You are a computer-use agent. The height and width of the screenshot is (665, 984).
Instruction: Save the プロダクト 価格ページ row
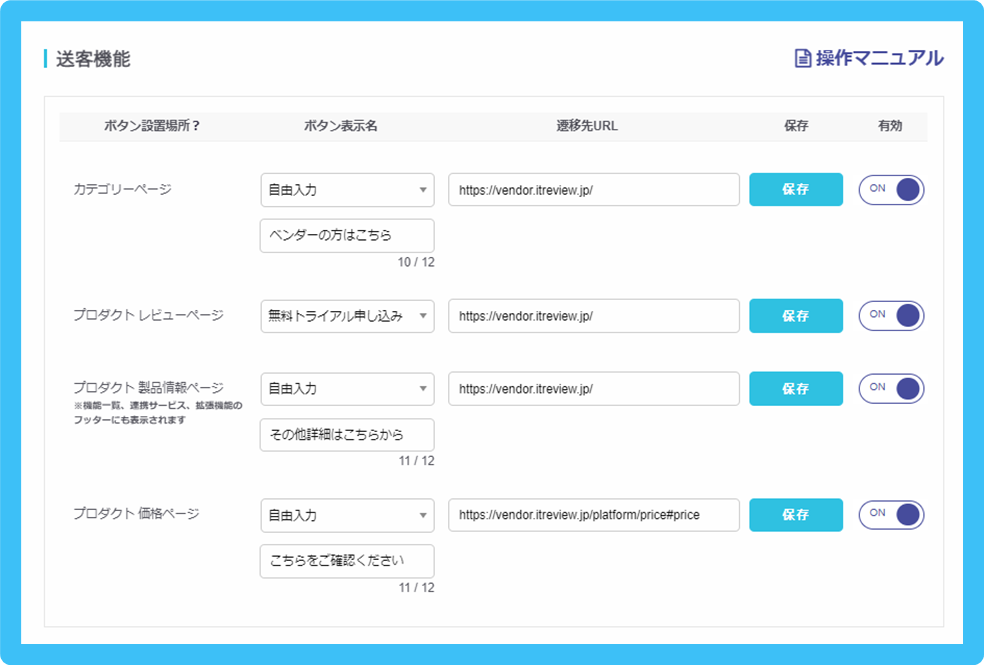[x=795, y=515]
